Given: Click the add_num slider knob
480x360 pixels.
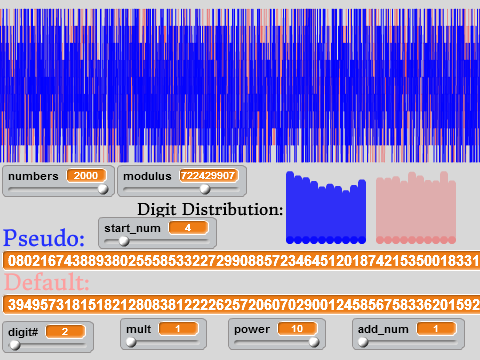Looking at the screenshot, I should pyautogui.click(x=363, y=342).
